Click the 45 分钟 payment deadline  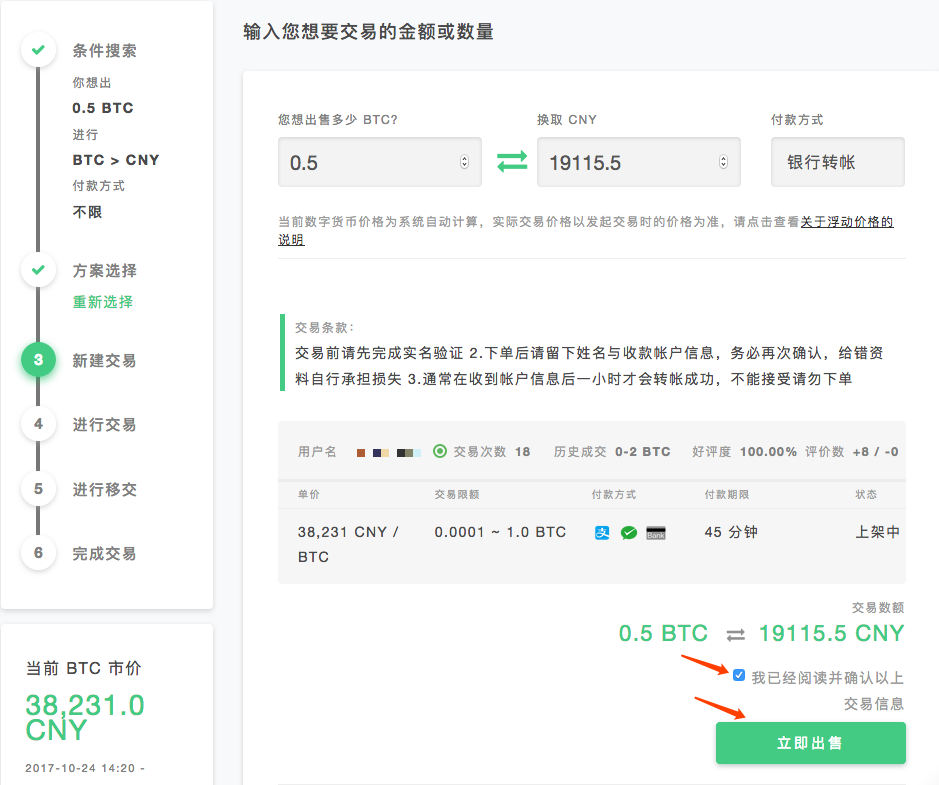click(x=731, y=532)
